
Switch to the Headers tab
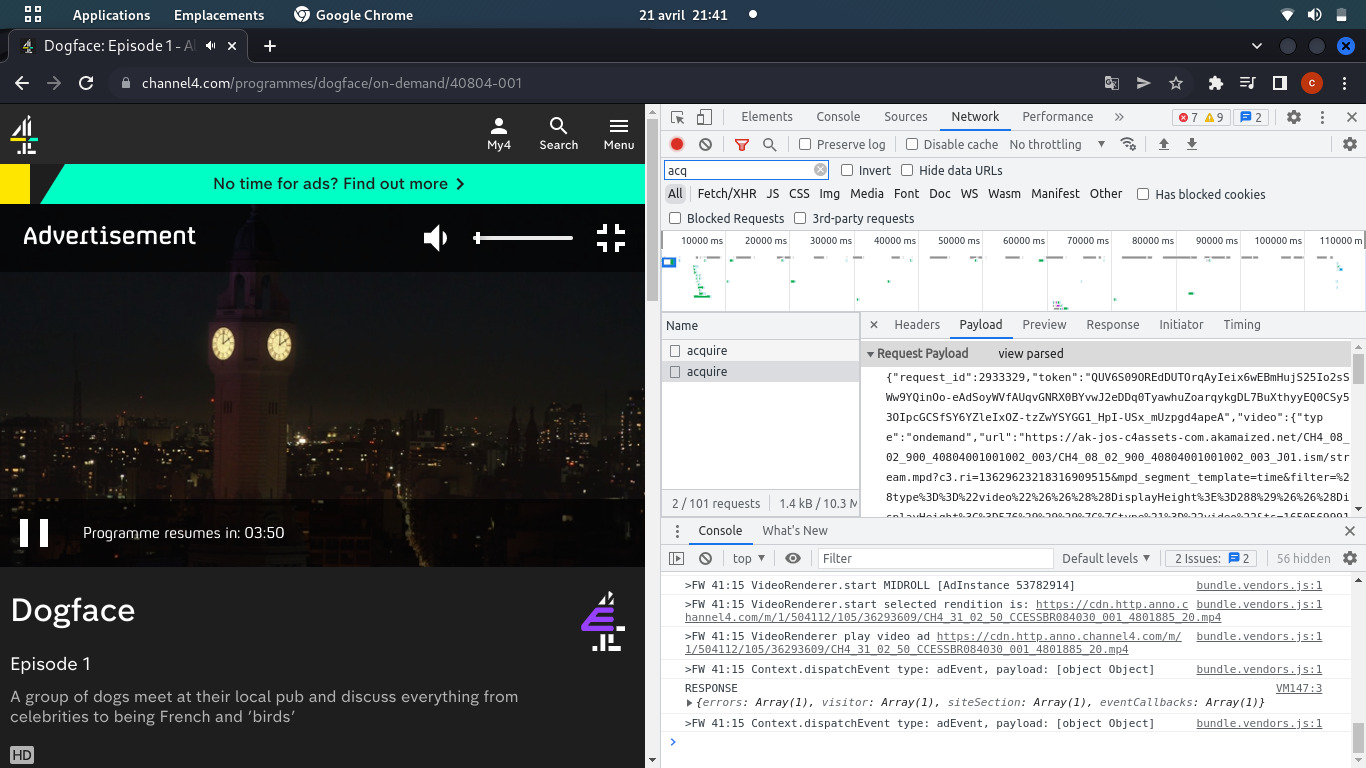[916, 325]
